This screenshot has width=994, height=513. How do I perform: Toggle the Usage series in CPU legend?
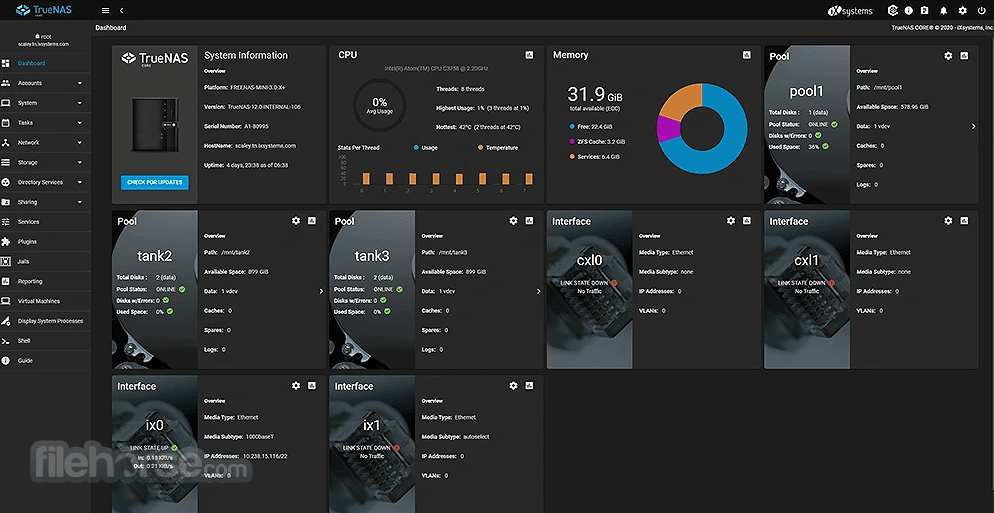pos(425,148)
